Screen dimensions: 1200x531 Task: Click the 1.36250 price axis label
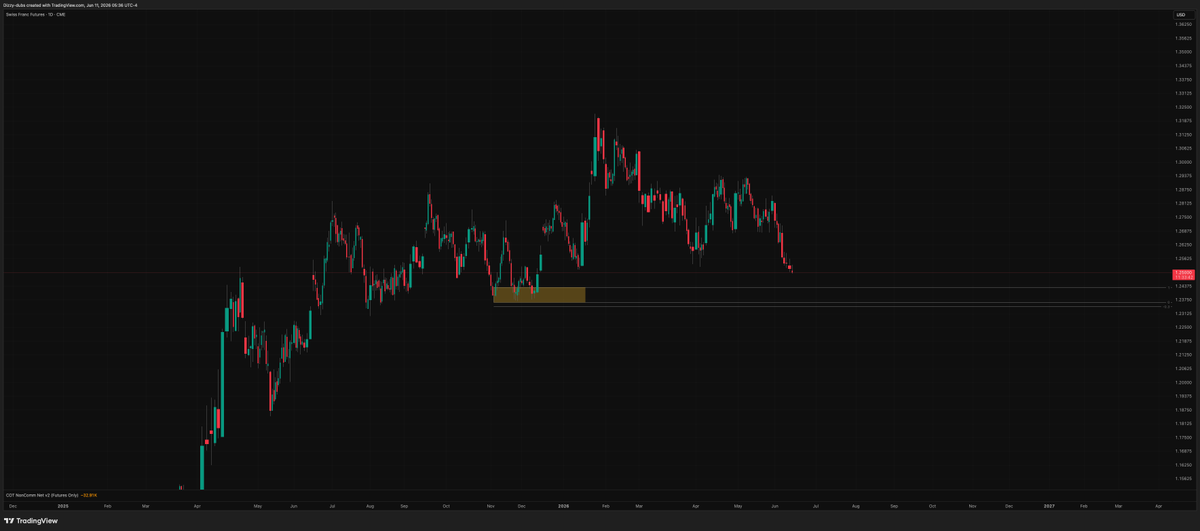click(x=1183, y=24)
